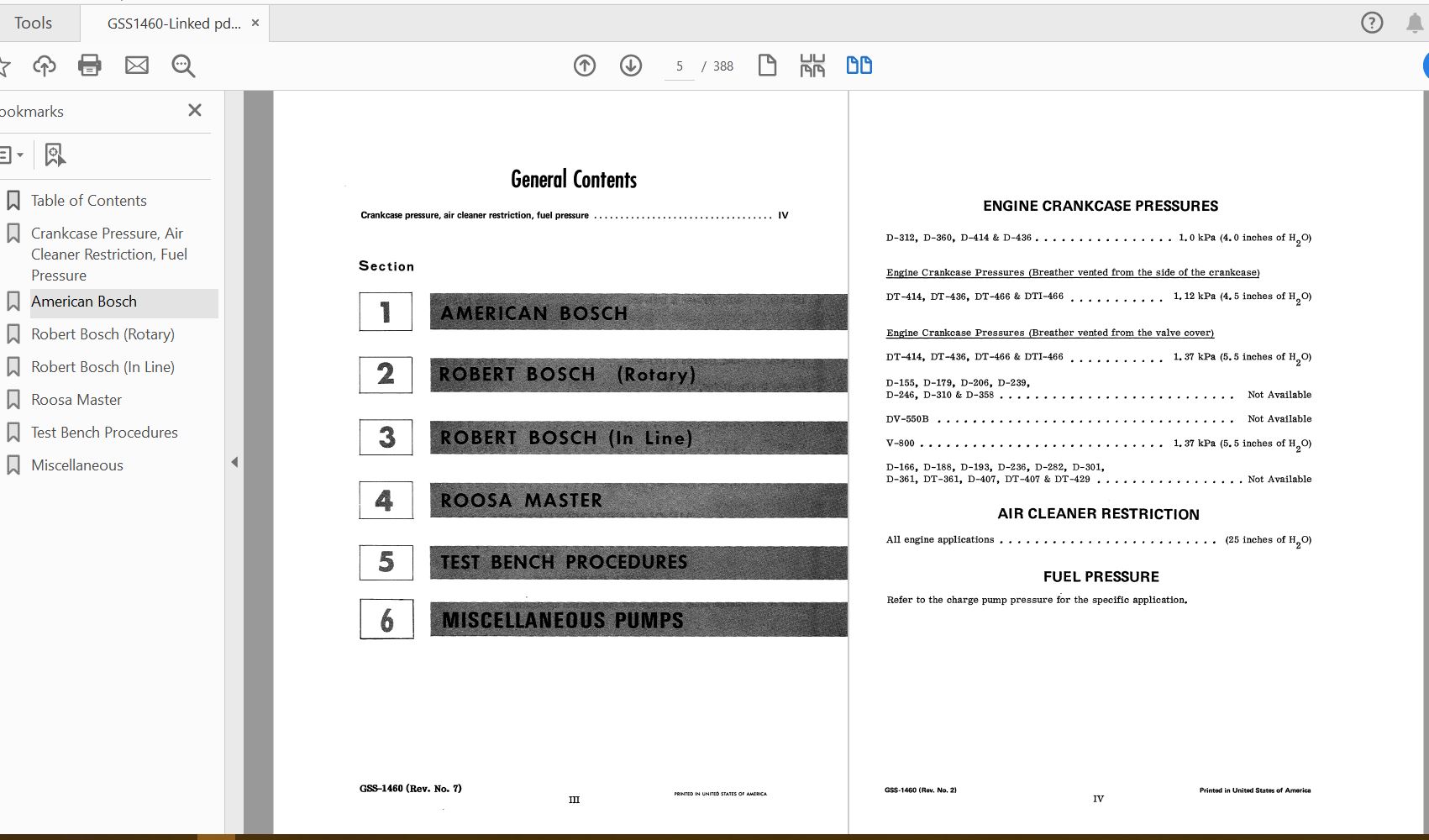Add a new bookmark icon
This screenshot has height=840, width=1429.
pos(55,155)
